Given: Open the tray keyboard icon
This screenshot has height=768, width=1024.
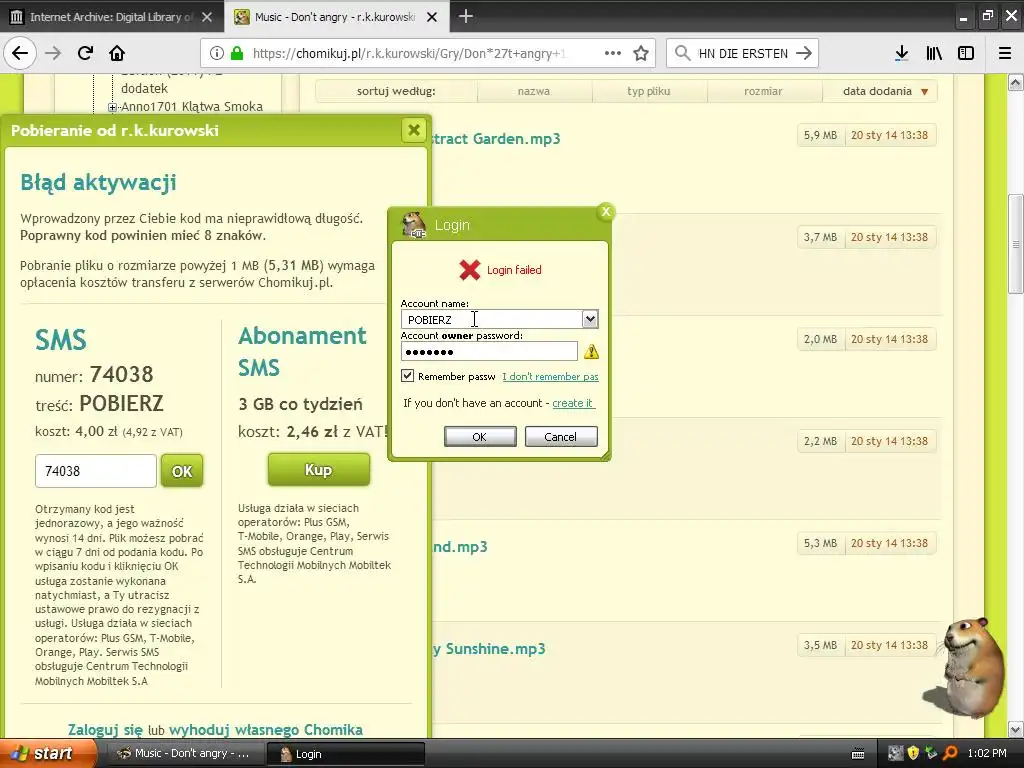Looking at the screenshot, I should coord(858,754).
